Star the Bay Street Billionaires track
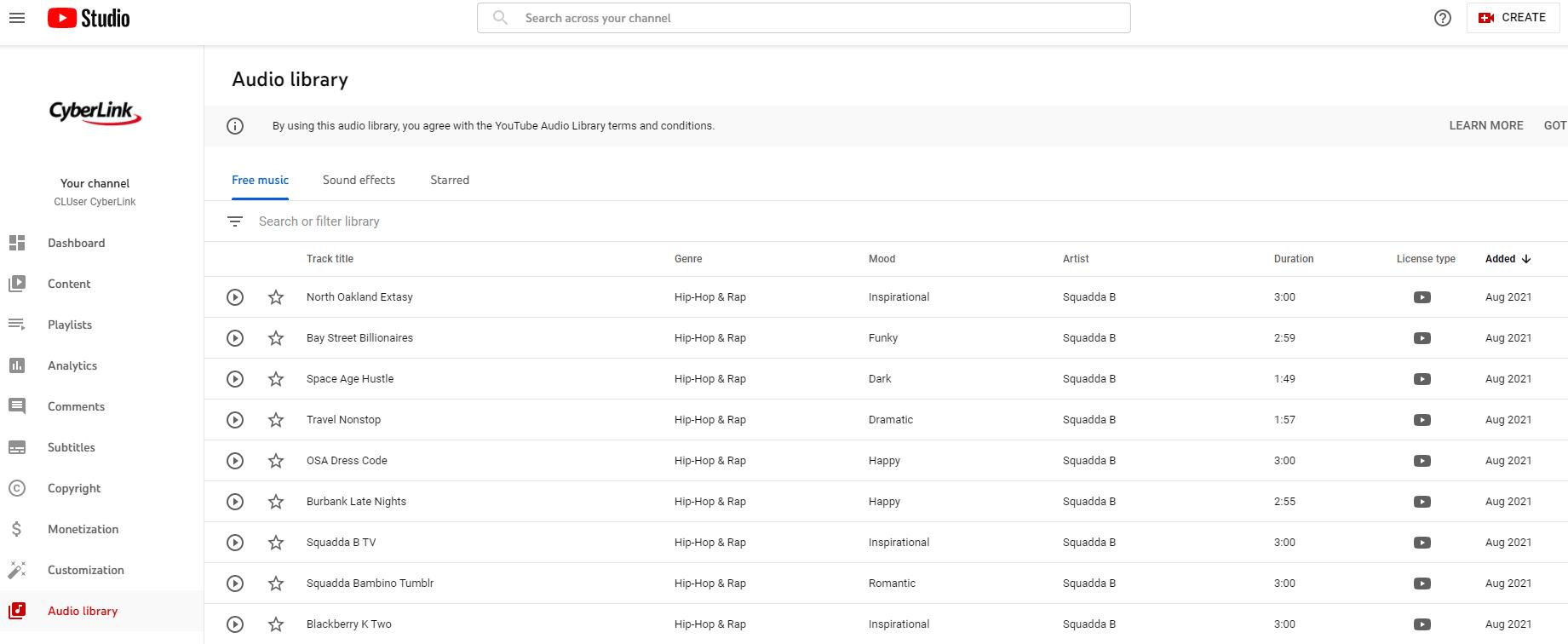The height and width of the screenshot is (644, 1568). [x=276, y=338]
